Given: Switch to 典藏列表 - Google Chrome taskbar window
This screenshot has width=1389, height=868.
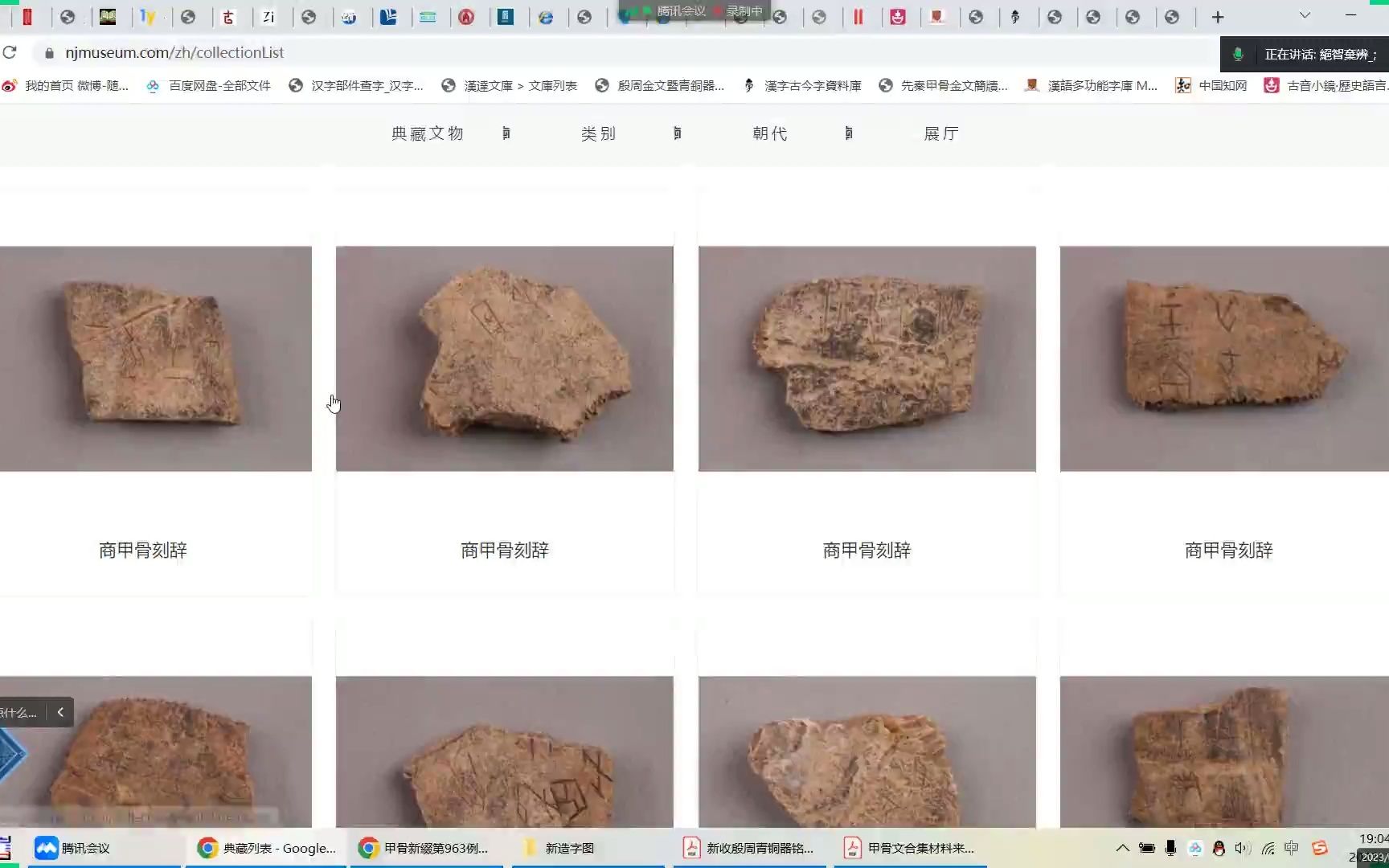Looking at the screenshot, I should [x=266, y=848].
